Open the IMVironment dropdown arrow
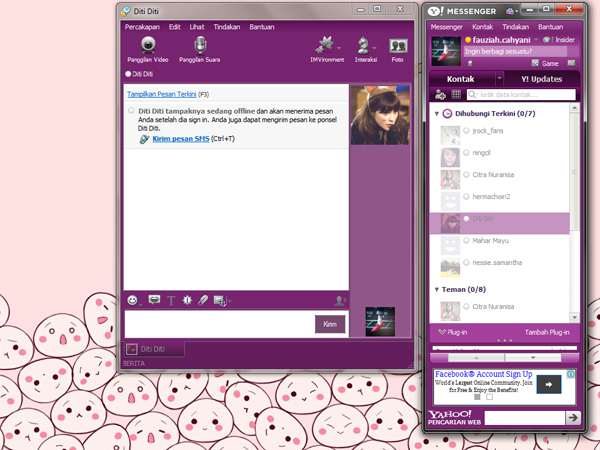600x450 pixels. (339, 48)
